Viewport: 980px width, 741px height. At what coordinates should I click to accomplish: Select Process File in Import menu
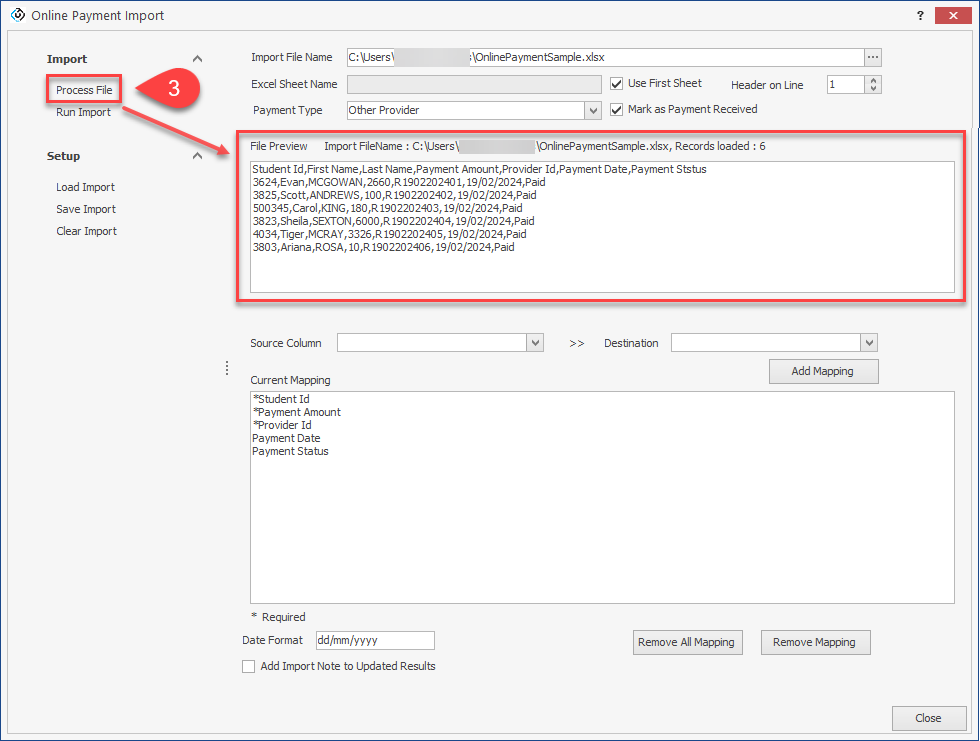click(84, 90)
